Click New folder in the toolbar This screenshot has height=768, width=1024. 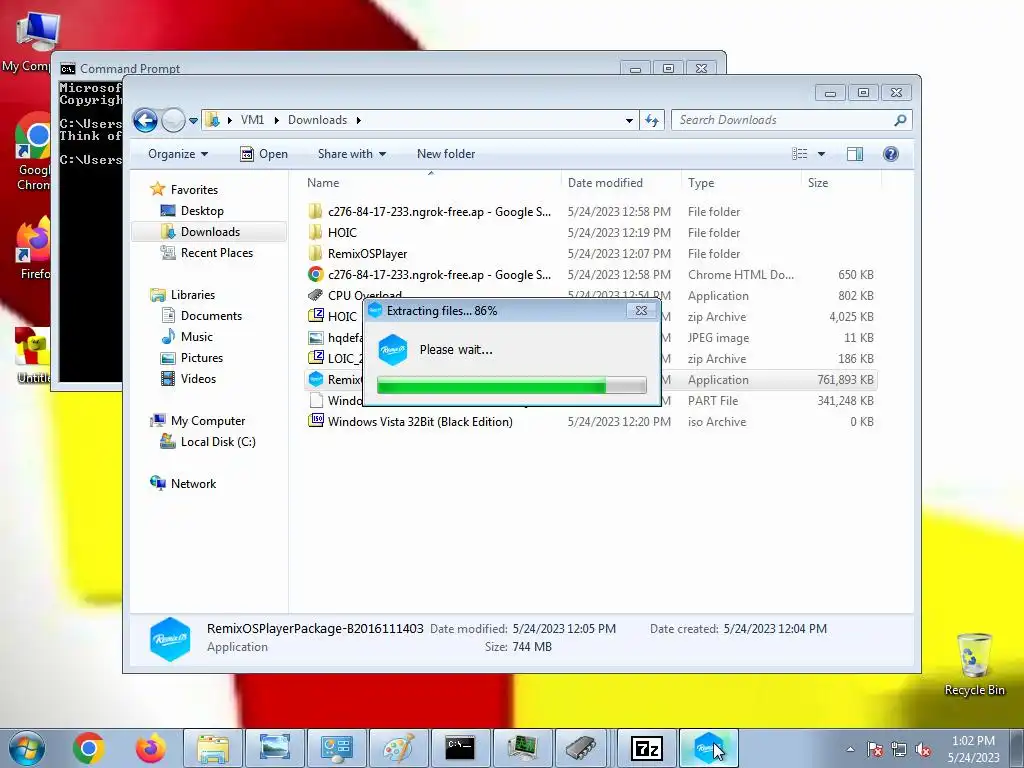446,154
